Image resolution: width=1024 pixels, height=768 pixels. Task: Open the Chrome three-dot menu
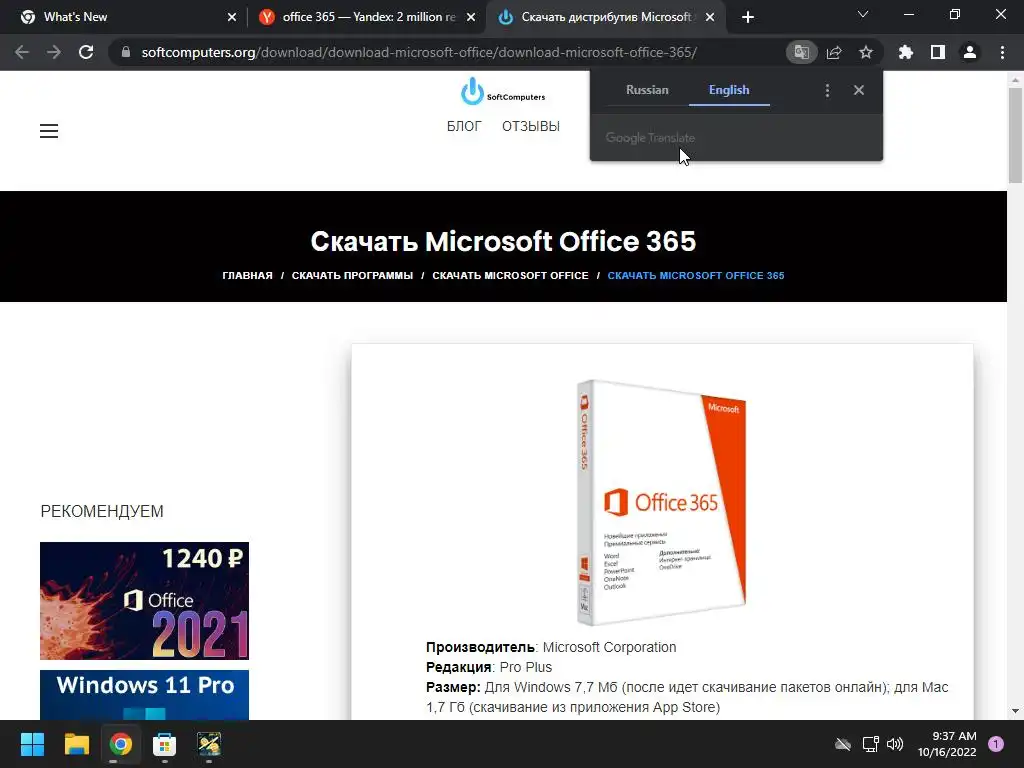click(1002, 52)
